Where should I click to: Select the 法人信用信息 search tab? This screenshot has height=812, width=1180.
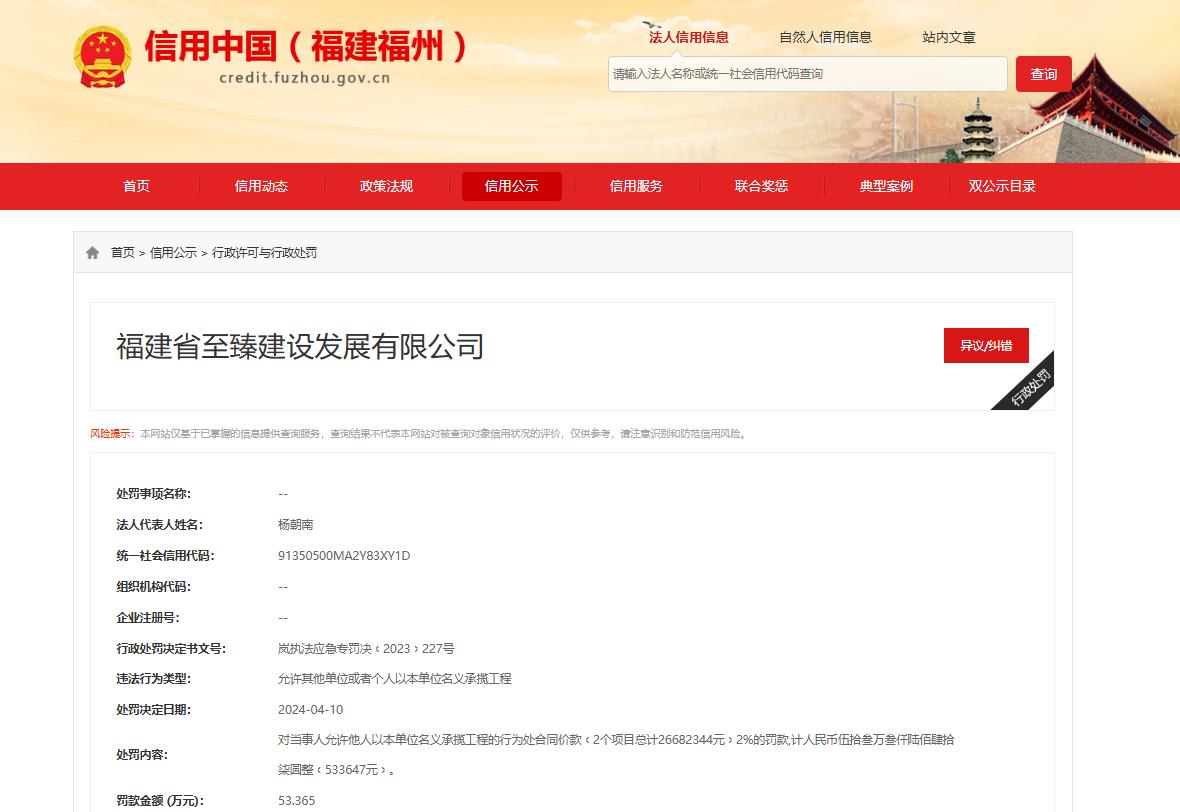689,37
